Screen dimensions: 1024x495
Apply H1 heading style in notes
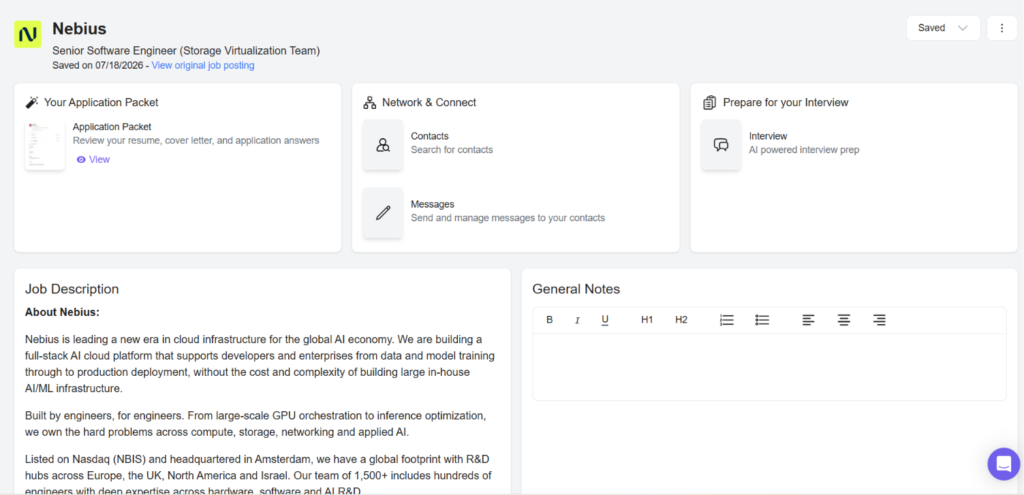[x=647, y=320]
